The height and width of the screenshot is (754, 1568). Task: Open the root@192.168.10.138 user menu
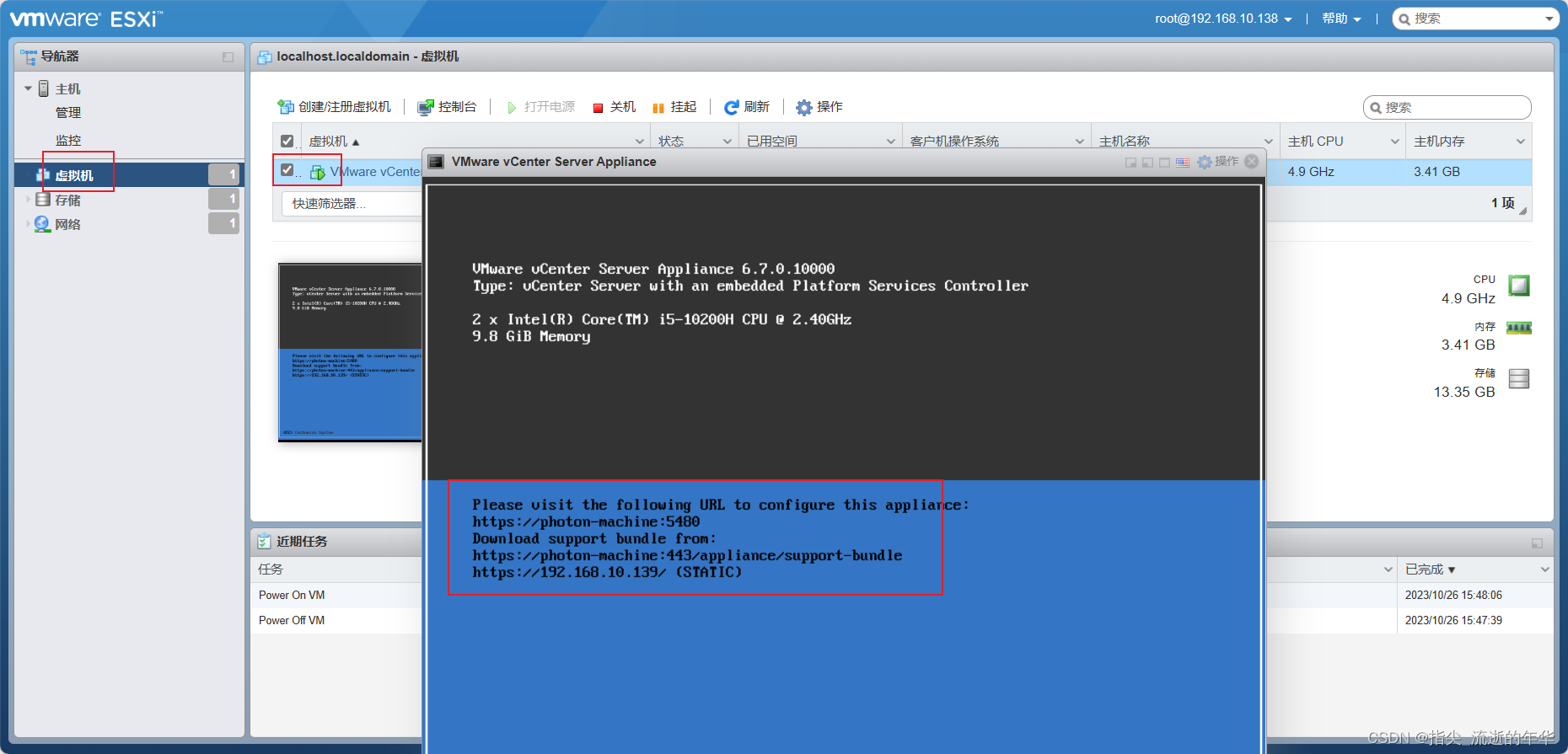tap(1223, 19)
